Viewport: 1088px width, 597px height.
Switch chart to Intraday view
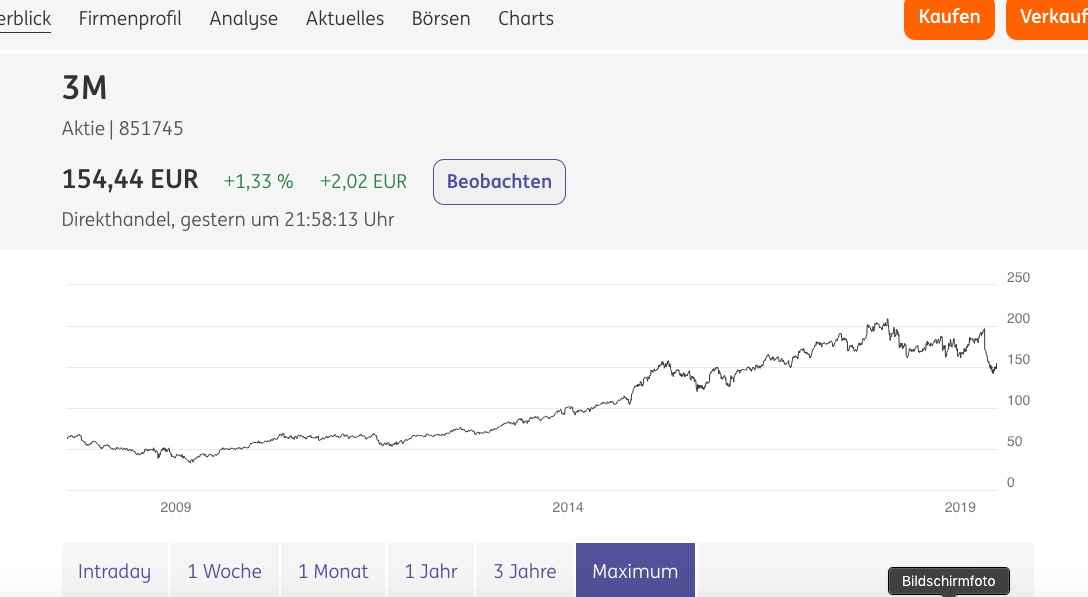tap(114, 570)
